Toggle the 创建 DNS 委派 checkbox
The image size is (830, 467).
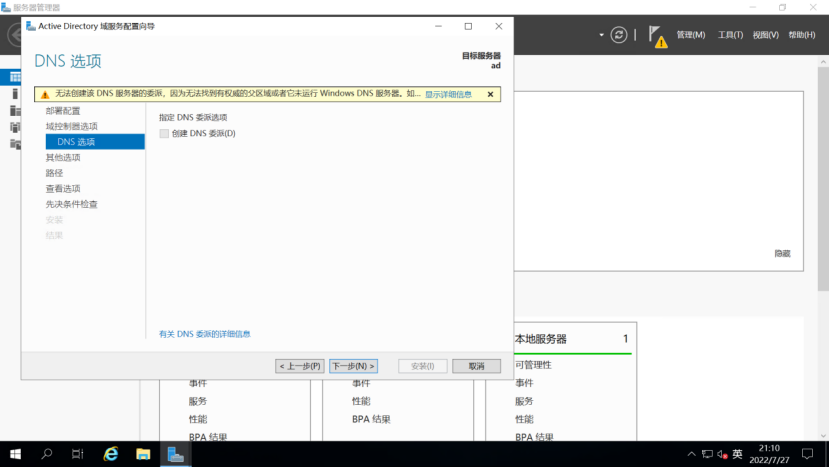164,133
